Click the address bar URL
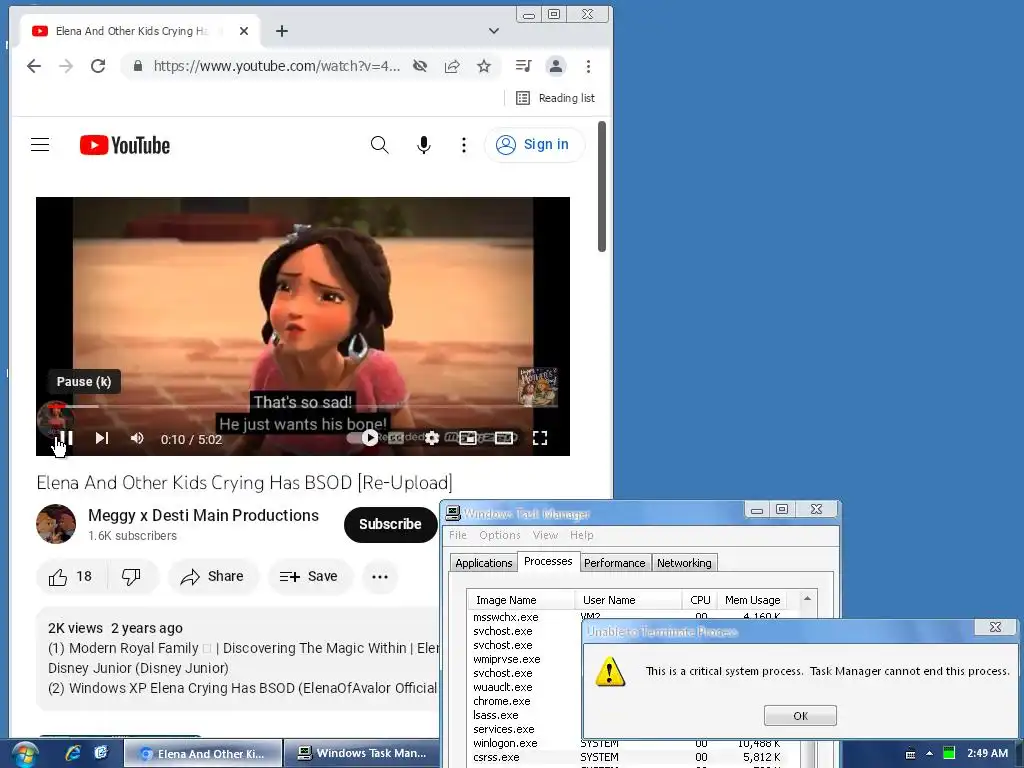1024x768 pixels. pos(276,66)
